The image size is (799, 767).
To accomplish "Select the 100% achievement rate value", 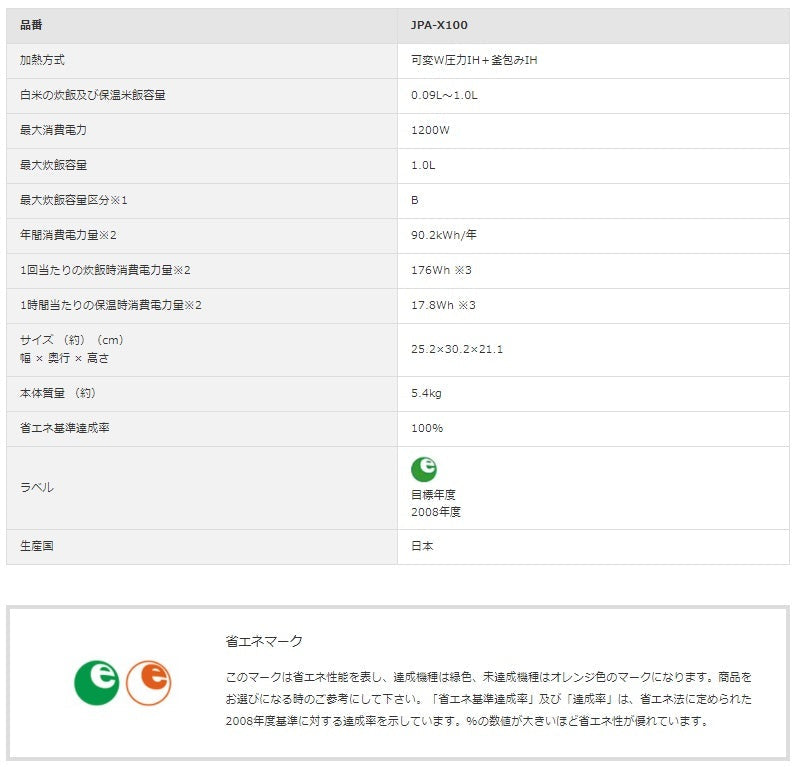I will tap(429, 430).
